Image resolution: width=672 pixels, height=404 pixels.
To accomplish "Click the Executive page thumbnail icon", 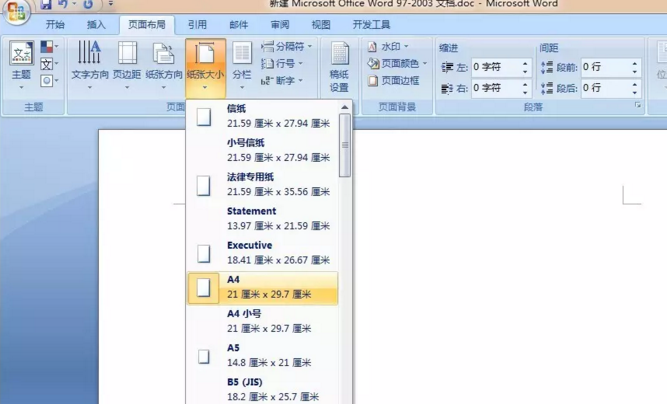I will (204, 254).
